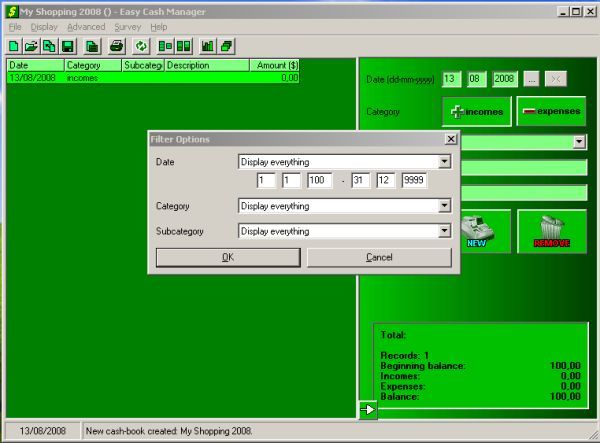Open the Survey menu
The image size is (600, 443).
128,27
